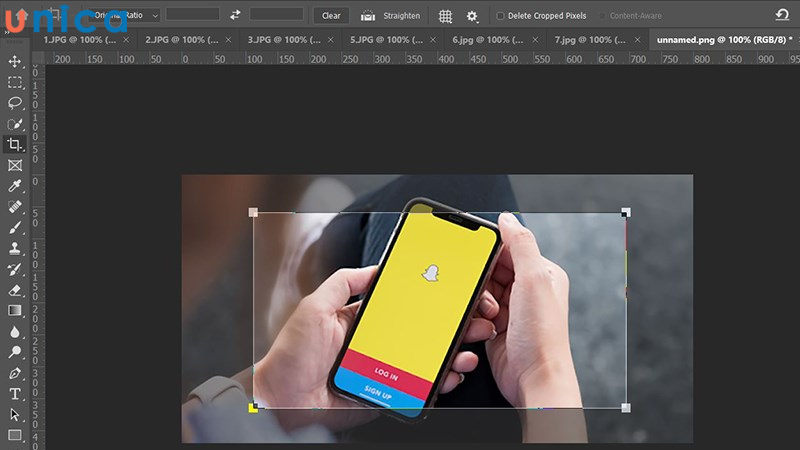Toggle the Content-Aware checkbox
The image size is (800, 450).
pyautogui.click(x=602, y=16)
